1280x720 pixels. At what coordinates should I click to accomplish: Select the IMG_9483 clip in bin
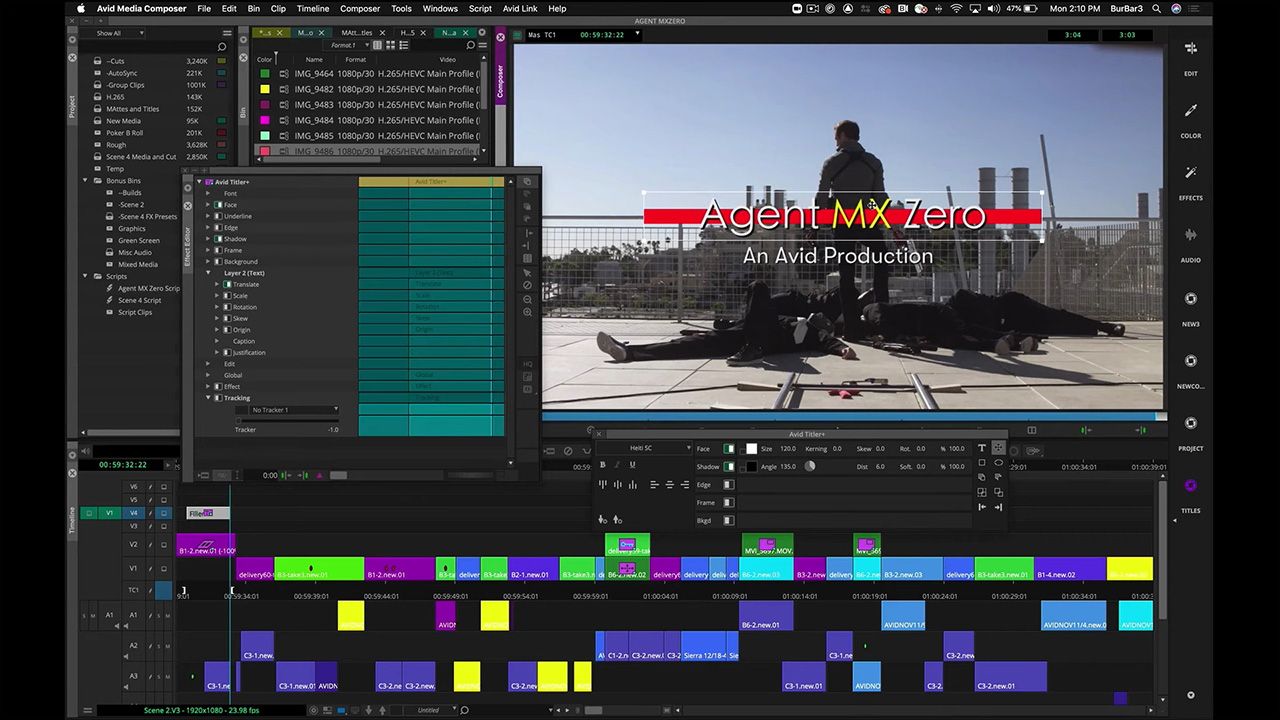tap(313, 105)
